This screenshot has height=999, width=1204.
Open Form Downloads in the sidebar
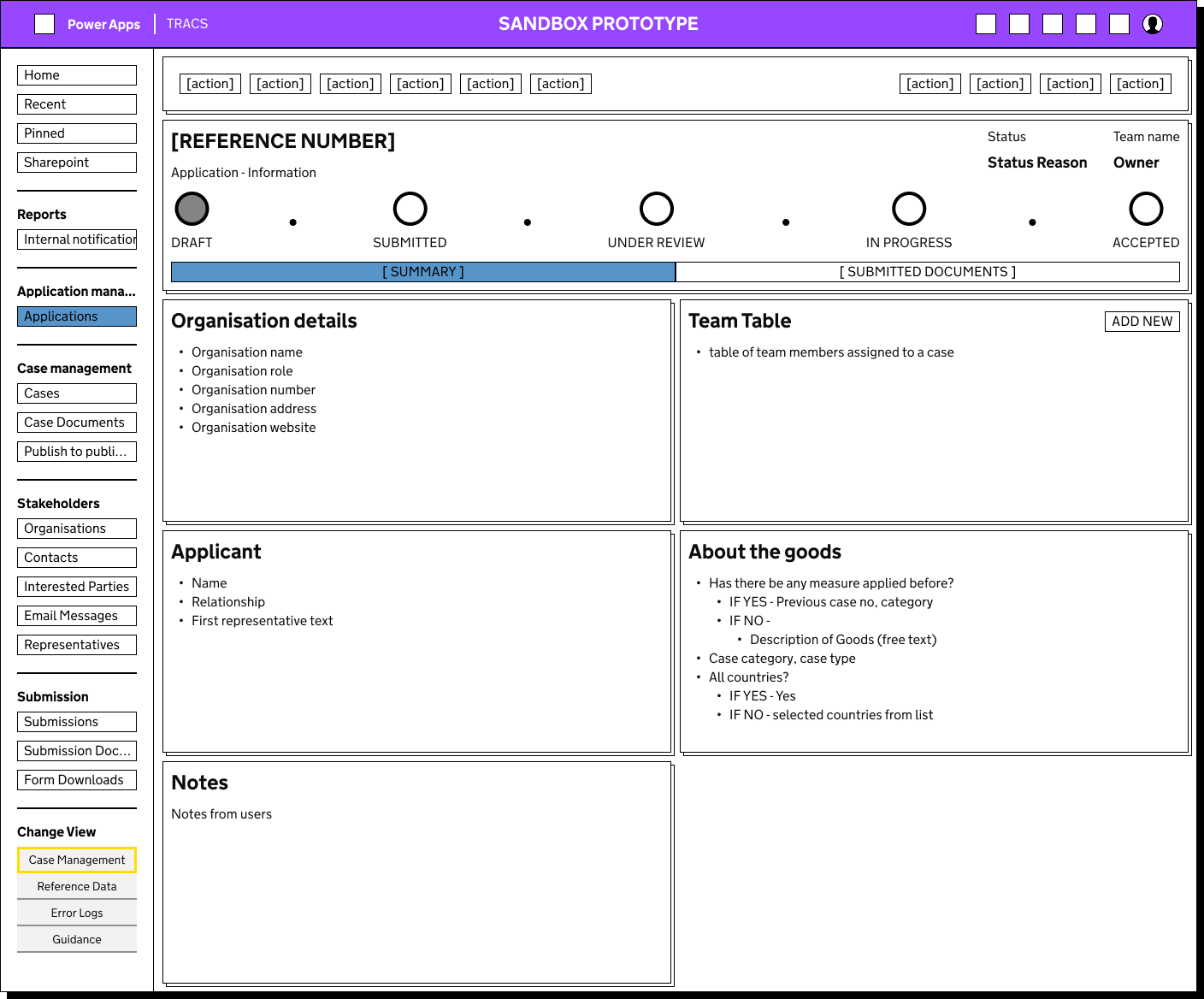click(77, 780)
